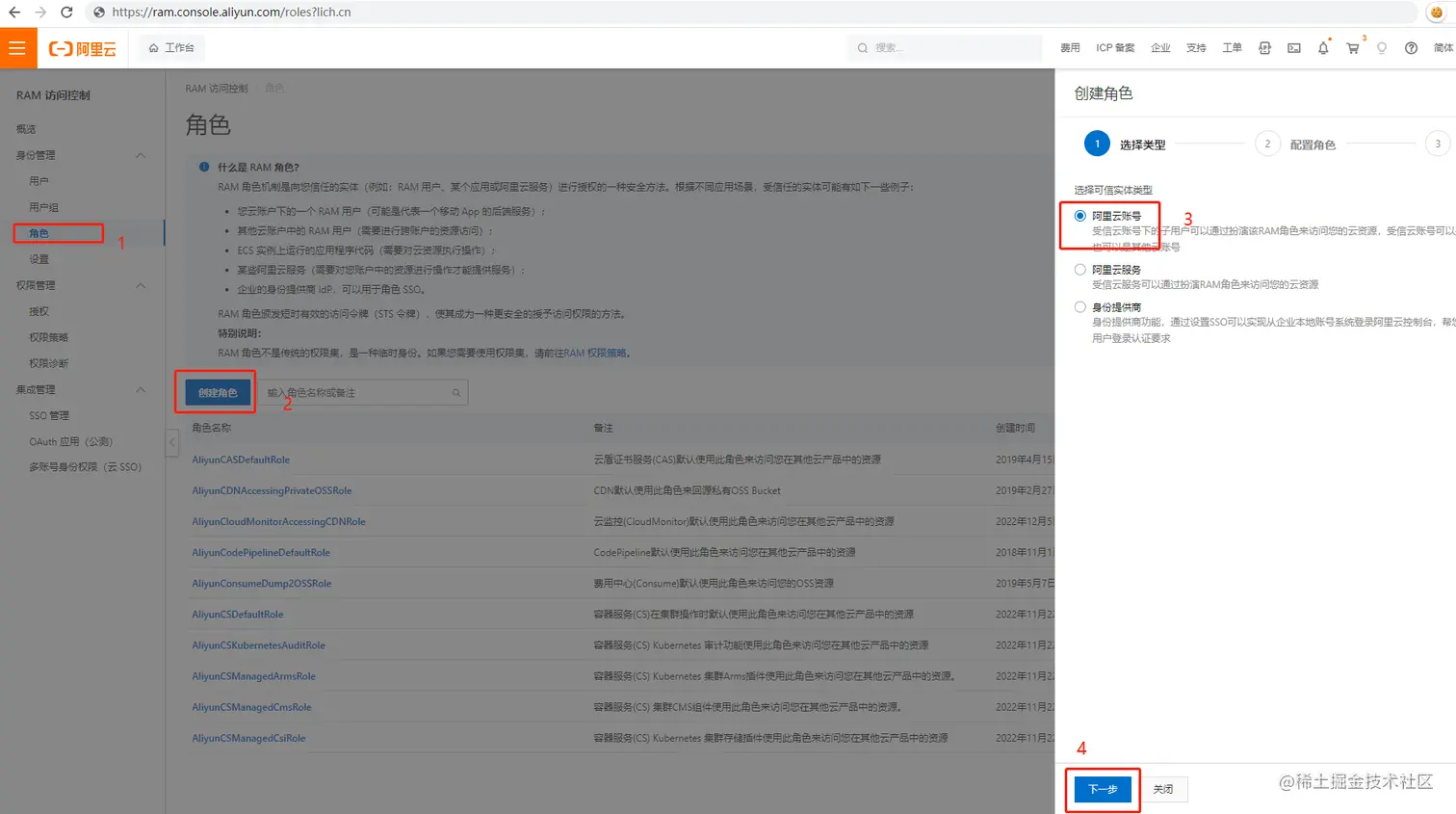Collapse sidebar with the edge arrow handle
The height and width of the screenshot is (814, 1456).
tap(171, 443)
